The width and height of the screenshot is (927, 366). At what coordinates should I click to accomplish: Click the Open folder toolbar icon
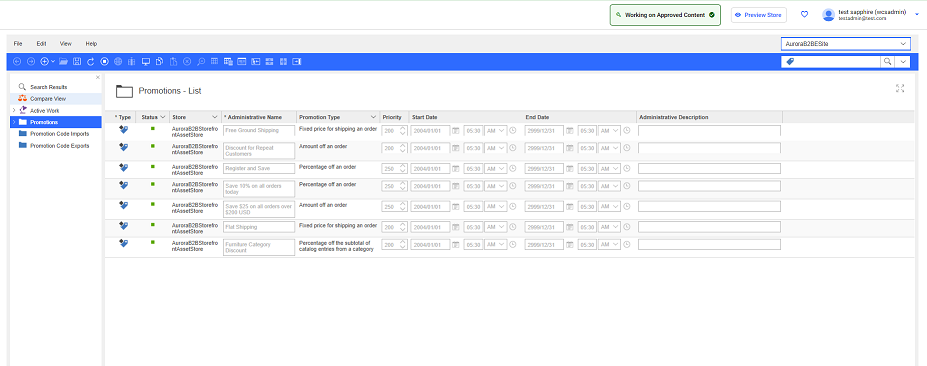coord(63,61)
